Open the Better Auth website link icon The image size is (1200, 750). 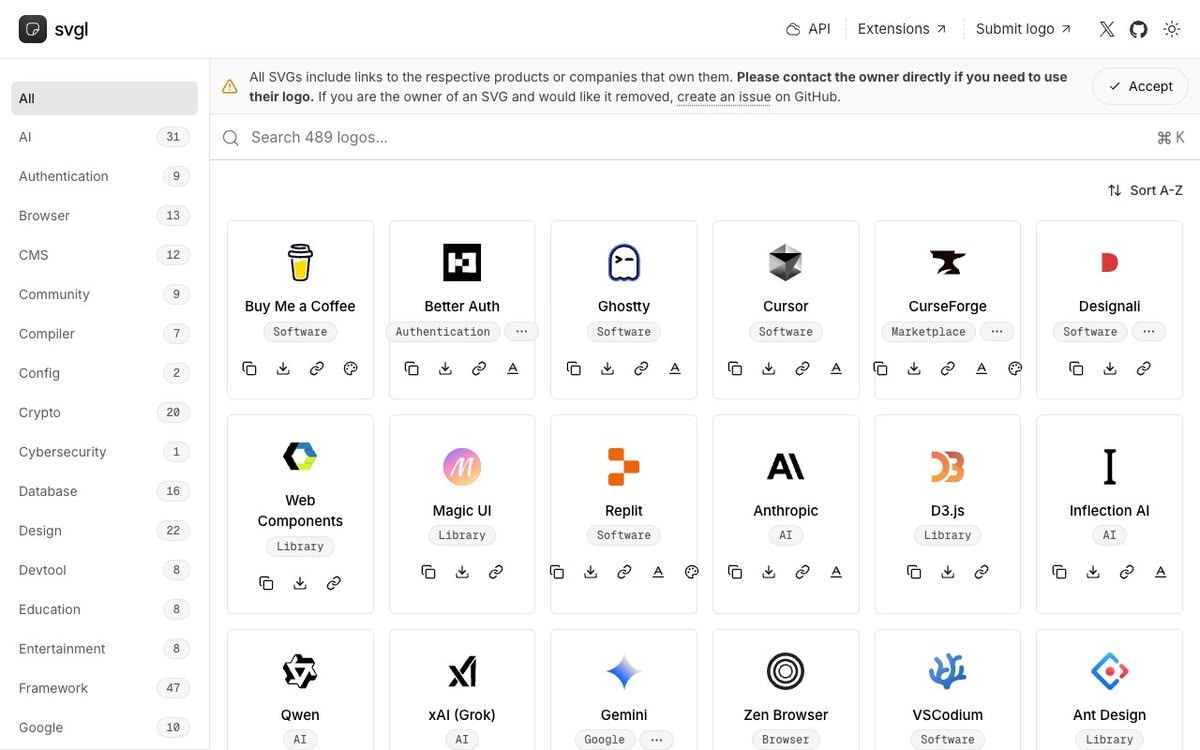click(479, 369)
